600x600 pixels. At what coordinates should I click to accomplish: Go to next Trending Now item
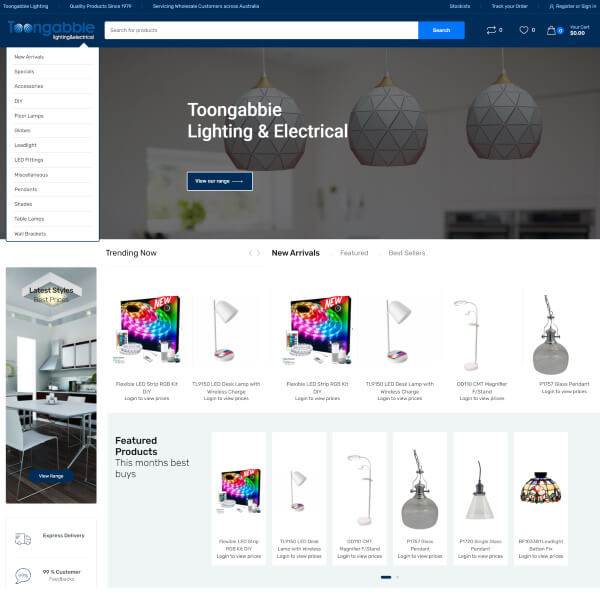pos(259,253)
